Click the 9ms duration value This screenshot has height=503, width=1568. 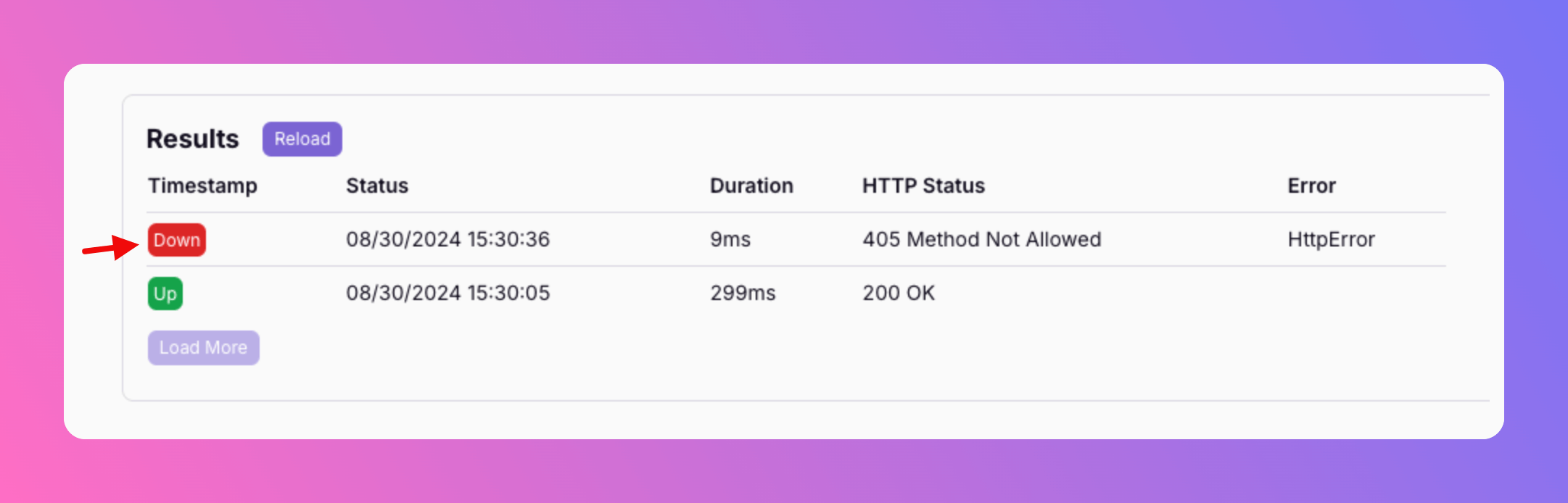tap(730, 239)
